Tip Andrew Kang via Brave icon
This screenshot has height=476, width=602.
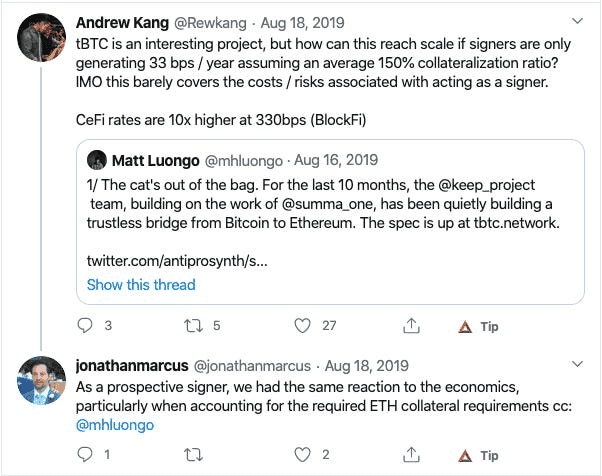coord(478,326)
